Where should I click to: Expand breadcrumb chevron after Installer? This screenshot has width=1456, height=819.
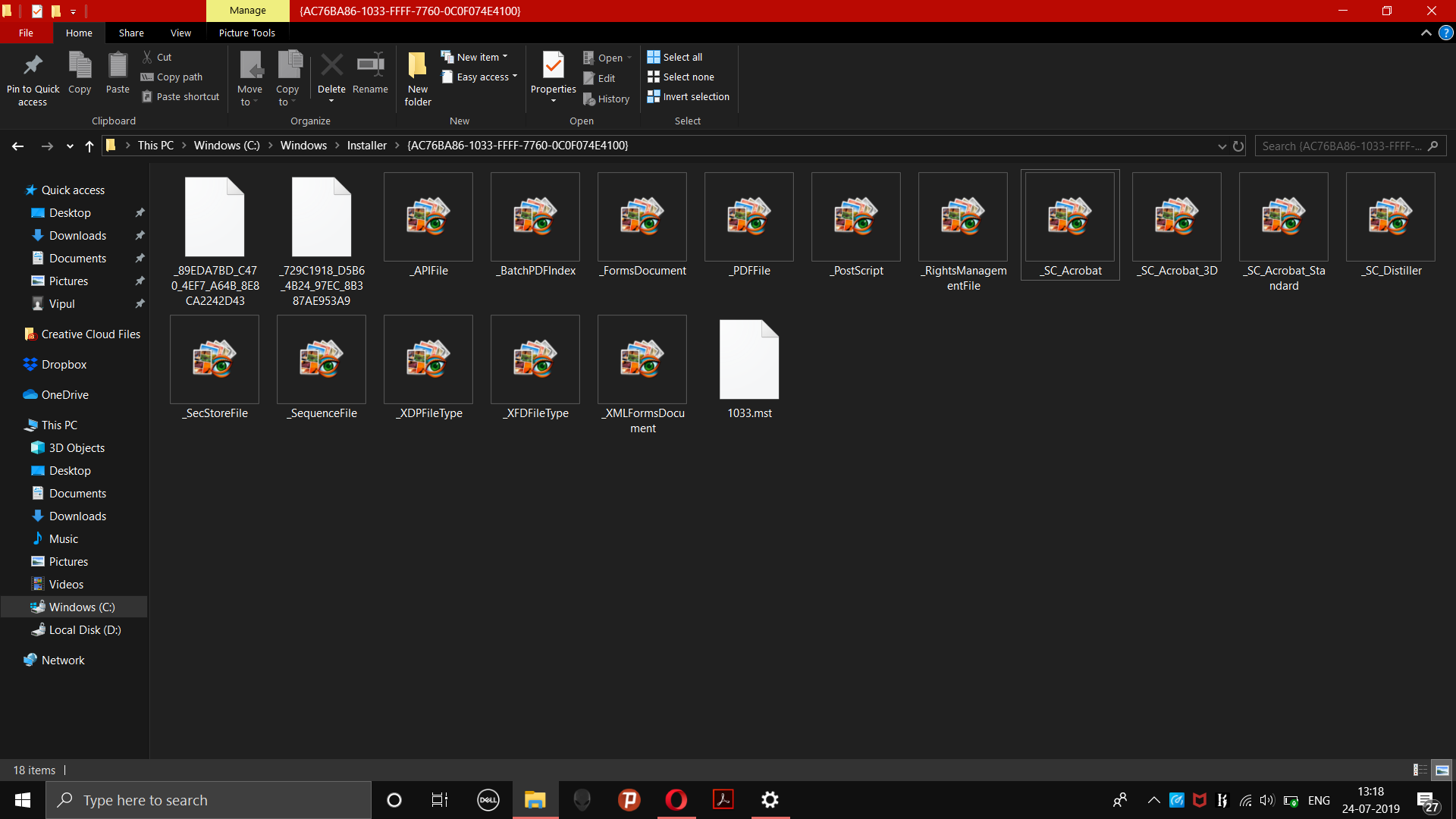(x=397, y=146)
